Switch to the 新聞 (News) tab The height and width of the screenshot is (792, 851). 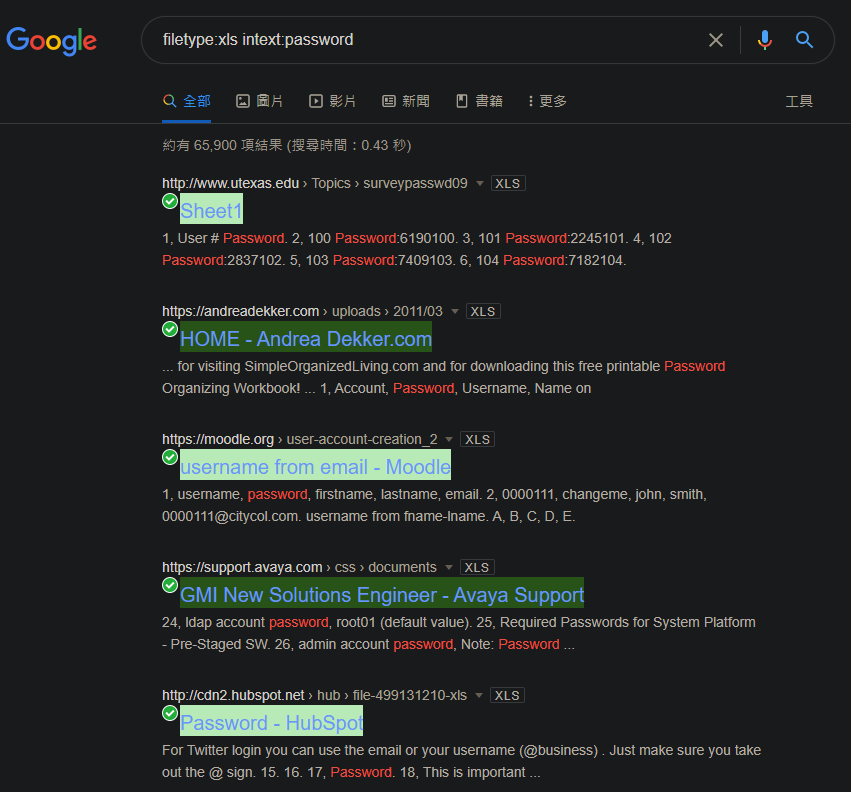click(406, 102)
